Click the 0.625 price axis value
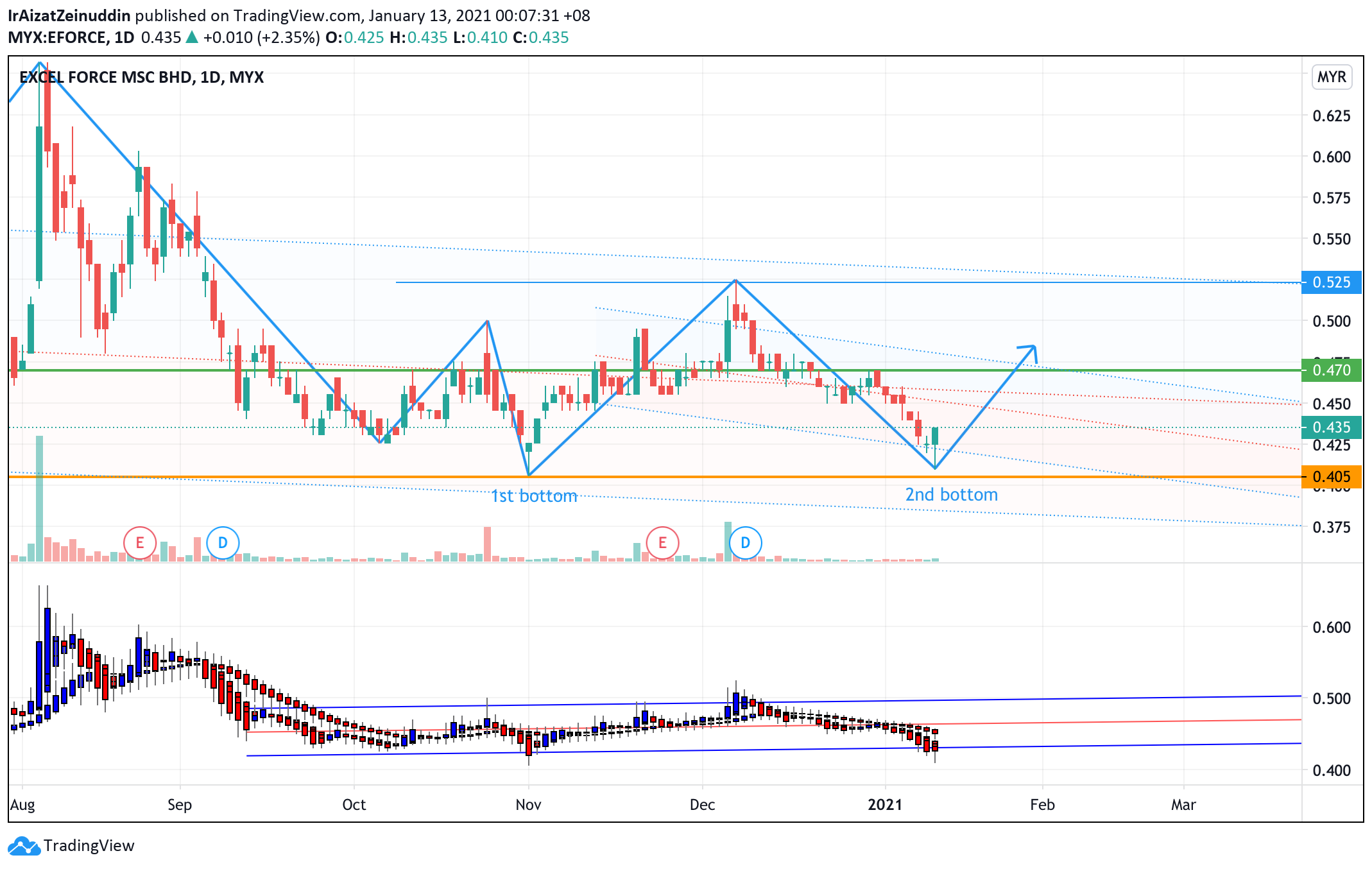1372x869 pixels. point(1332,116)
